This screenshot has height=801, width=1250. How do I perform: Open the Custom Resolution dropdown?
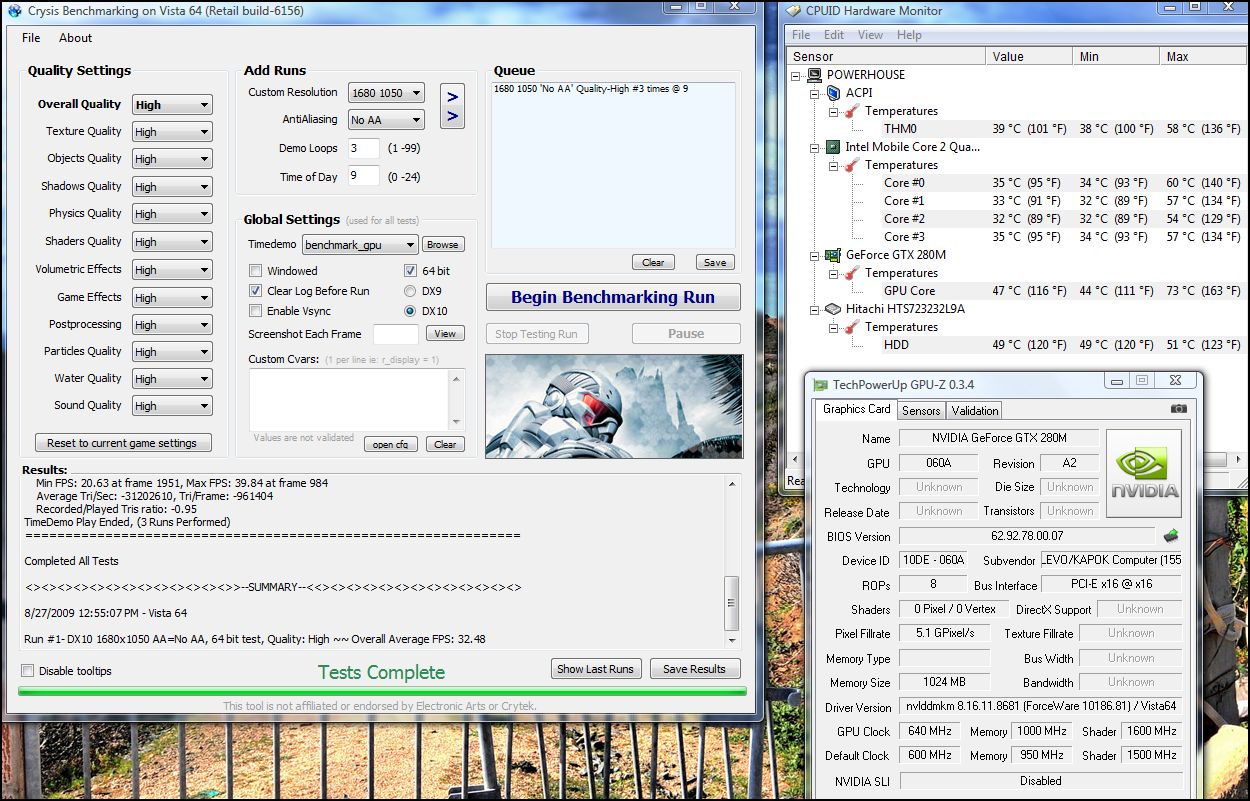coord(386,93)
